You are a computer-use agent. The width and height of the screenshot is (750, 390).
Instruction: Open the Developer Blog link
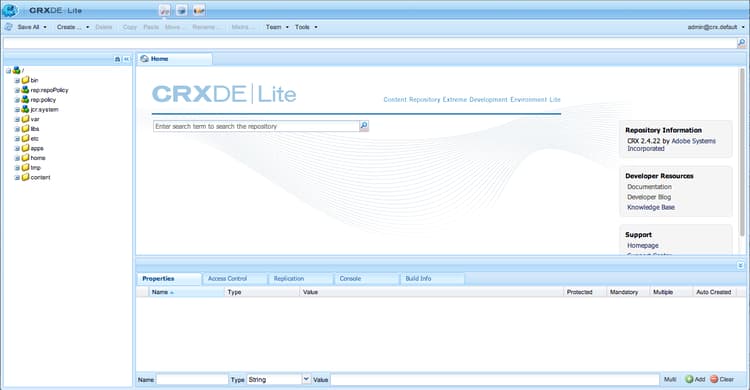pos(649,197)
